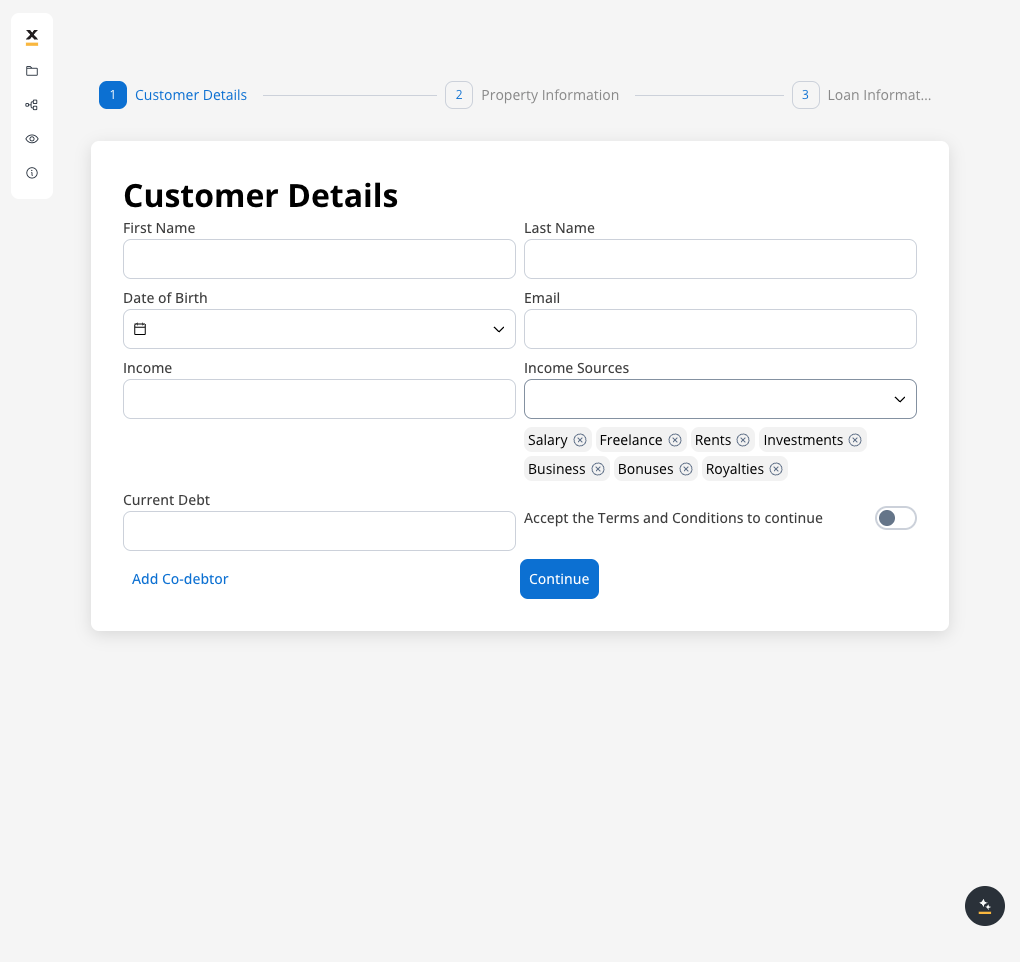Open the workflow nodes icon in sidebar
The height and width of the screenshot is (962, 1020).
(x=32, y=105)
